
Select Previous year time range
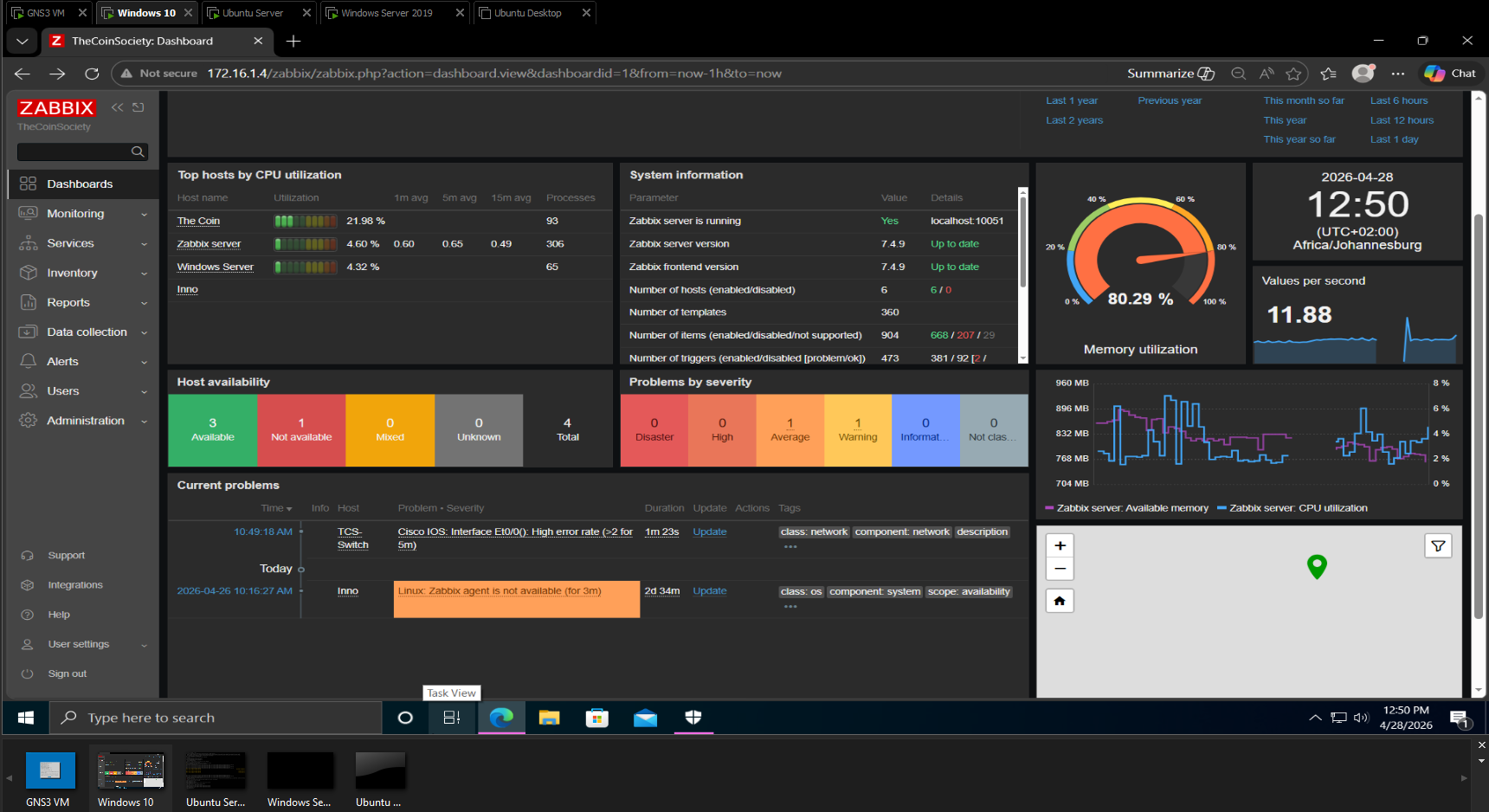pyautogui.click(x=1170, y=100)
